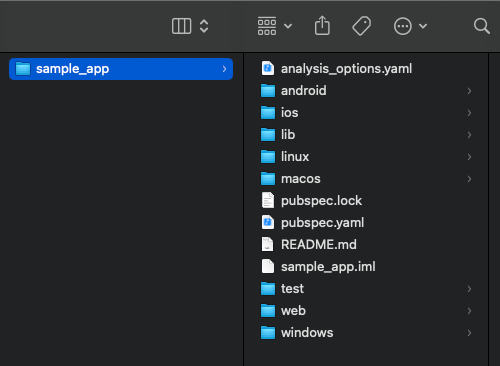This screenshot has width=500, height=366.
Task: Select the web folder
Action: click(365, 311)
